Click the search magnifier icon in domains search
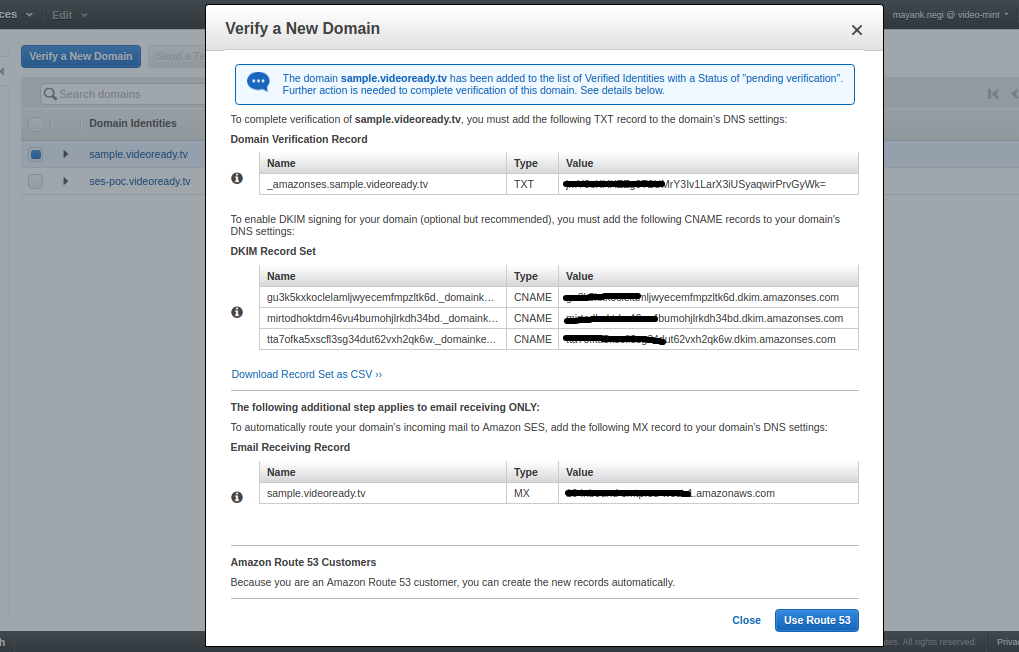This screenshot has width=1019, height=652. (x=50, y=94)
